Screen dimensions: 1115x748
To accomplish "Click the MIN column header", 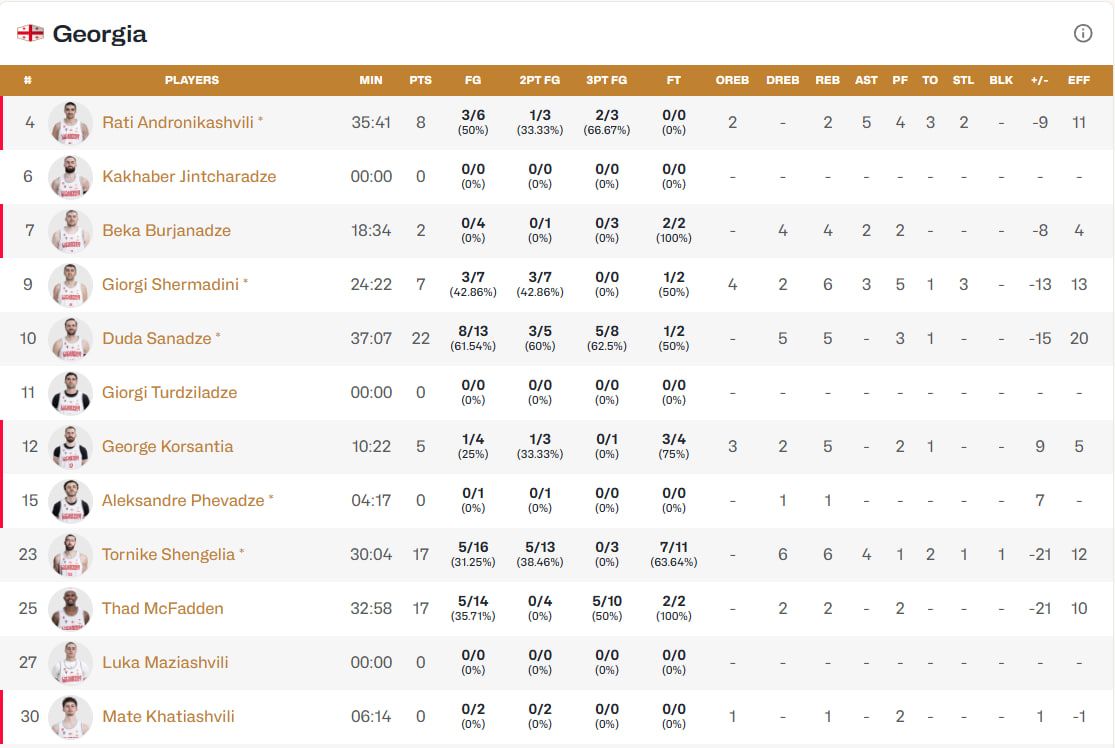I will coord(371,80).
